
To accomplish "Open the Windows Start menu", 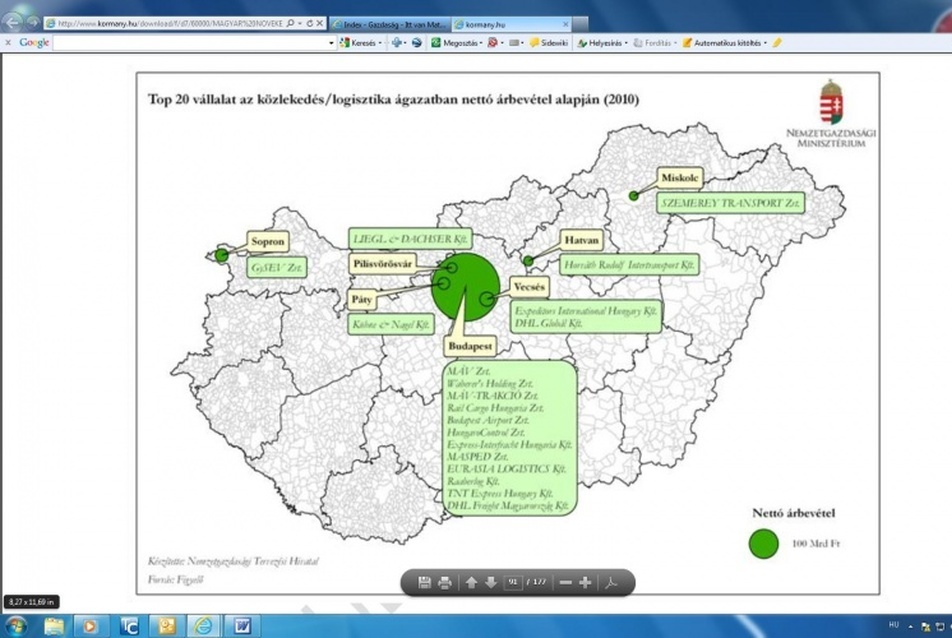I will click(x=15, y=626).
